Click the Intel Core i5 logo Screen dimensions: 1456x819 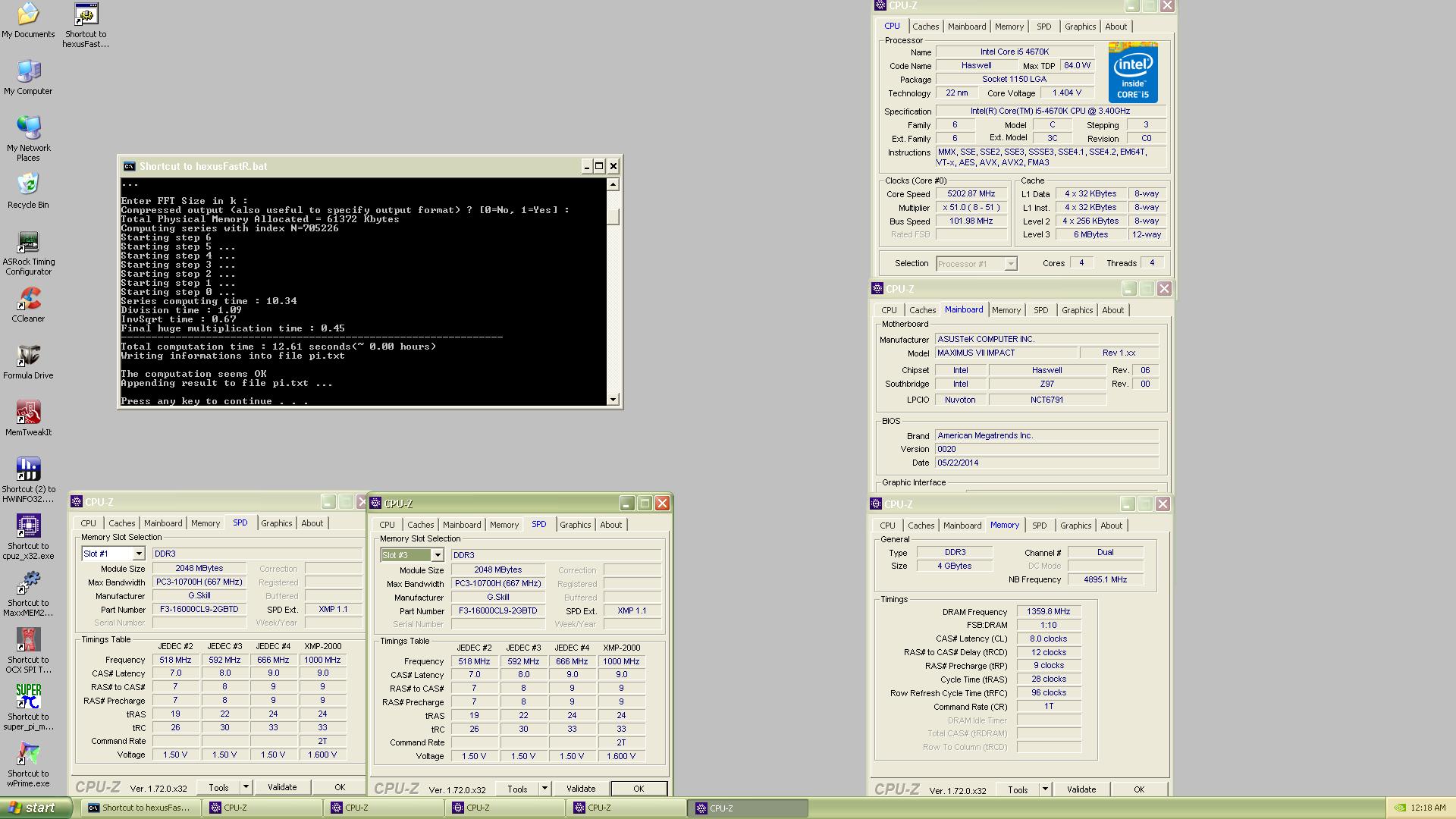(x=1133, y=73)
